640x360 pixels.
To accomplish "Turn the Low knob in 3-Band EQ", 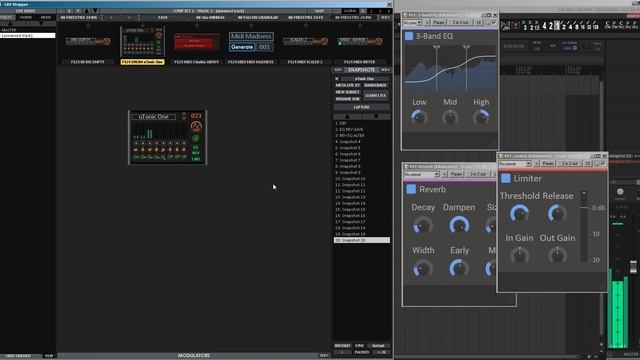I will tap(419, 118).
